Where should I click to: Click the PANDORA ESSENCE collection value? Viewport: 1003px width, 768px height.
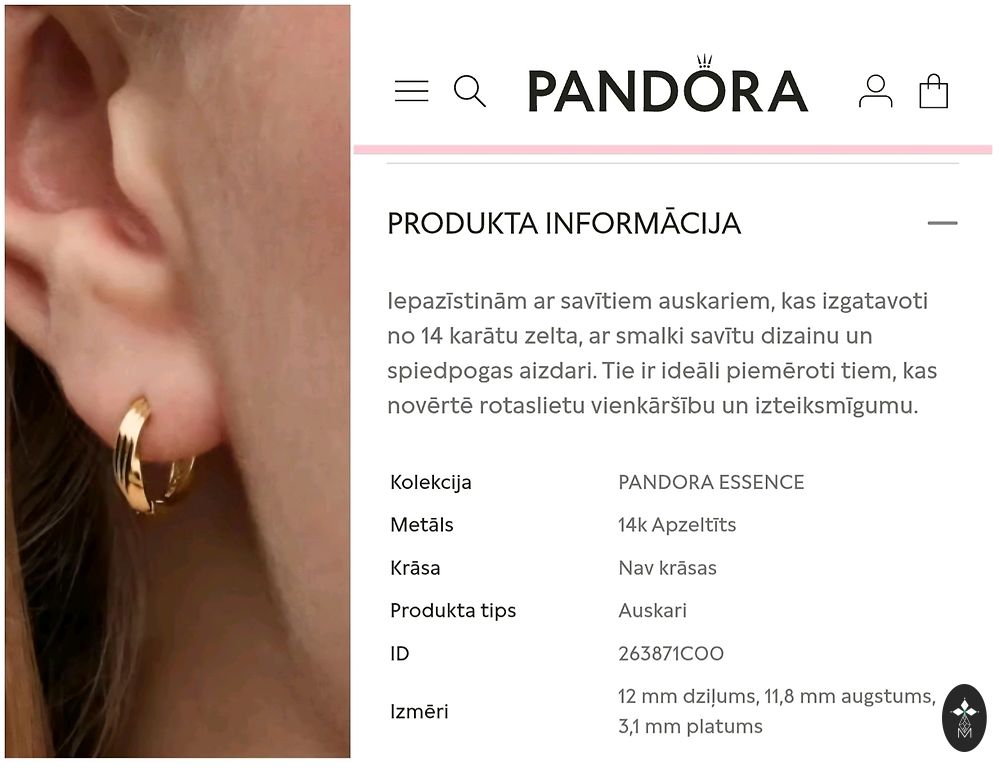[x=711, y=482]
